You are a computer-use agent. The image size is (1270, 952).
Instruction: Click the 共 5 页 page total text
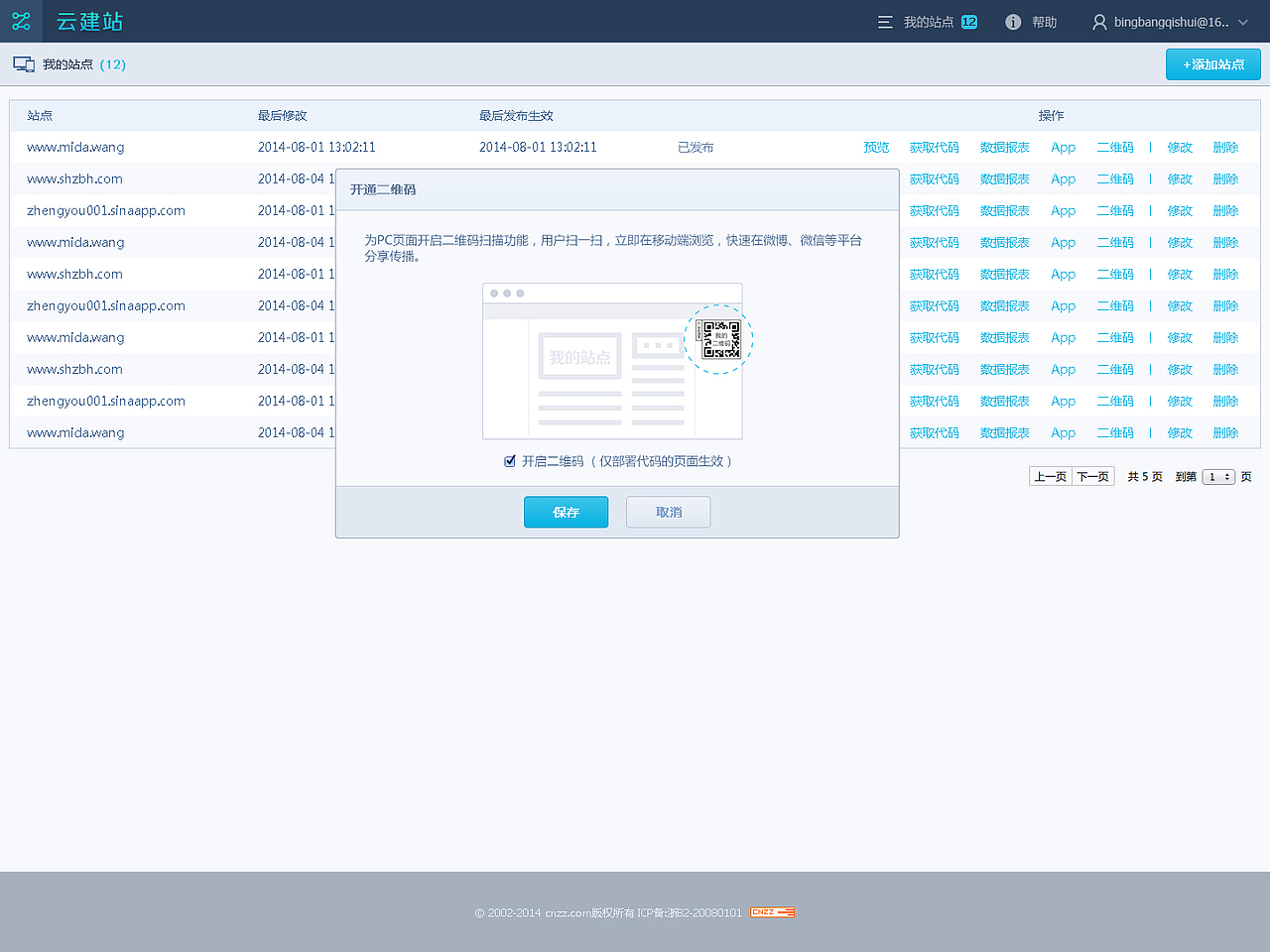(x=1145, y=477)
